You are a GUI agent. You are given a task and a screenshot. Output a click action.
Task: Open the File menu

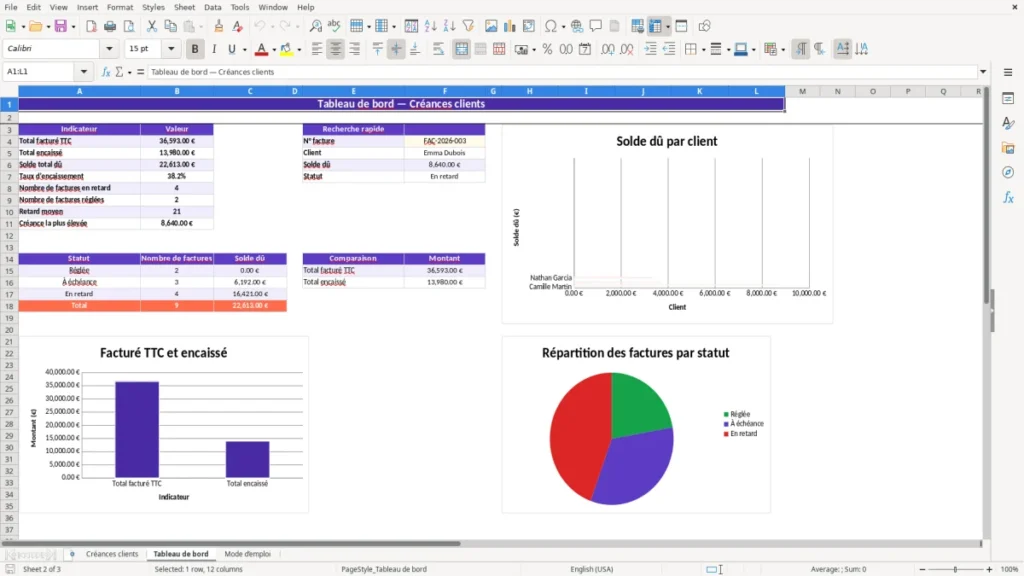pos(11,7)
